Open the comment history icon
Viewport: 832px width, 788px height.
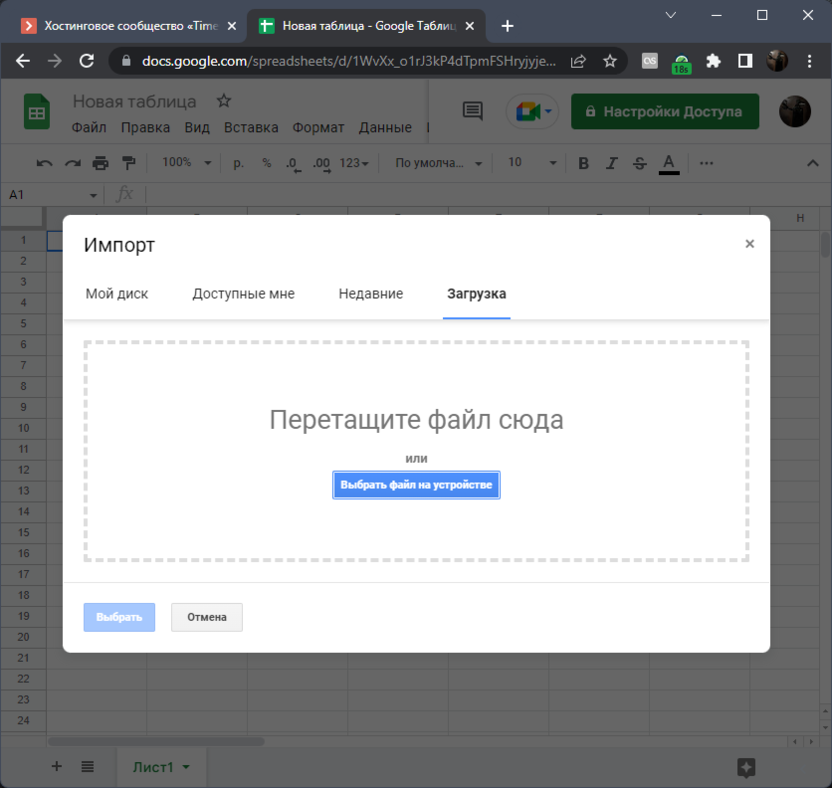(x=473, y=112)
